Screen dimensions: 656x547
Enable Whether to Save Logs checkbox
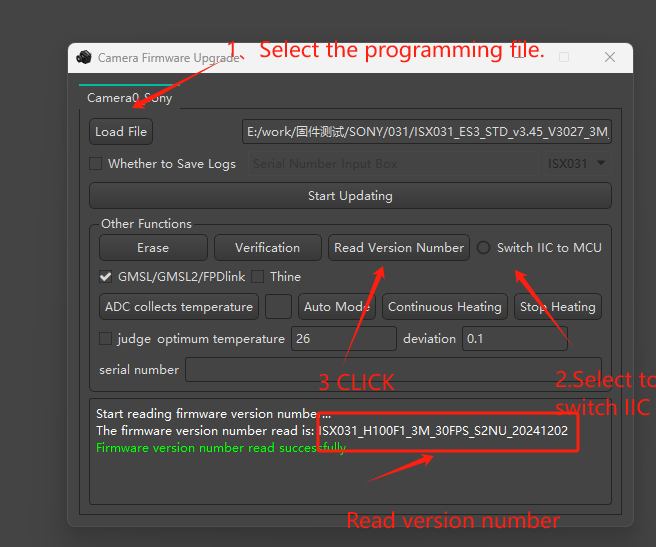point(95,164)
